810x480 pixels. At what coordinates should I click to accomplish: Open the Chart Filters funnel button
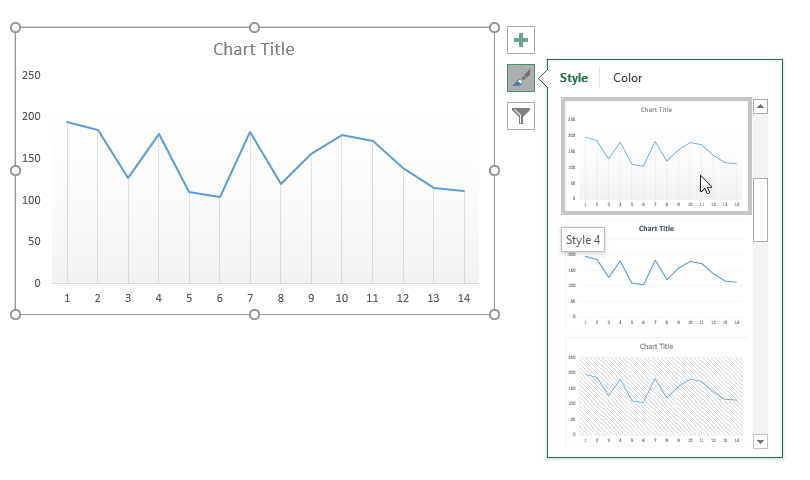click(520, 115)
